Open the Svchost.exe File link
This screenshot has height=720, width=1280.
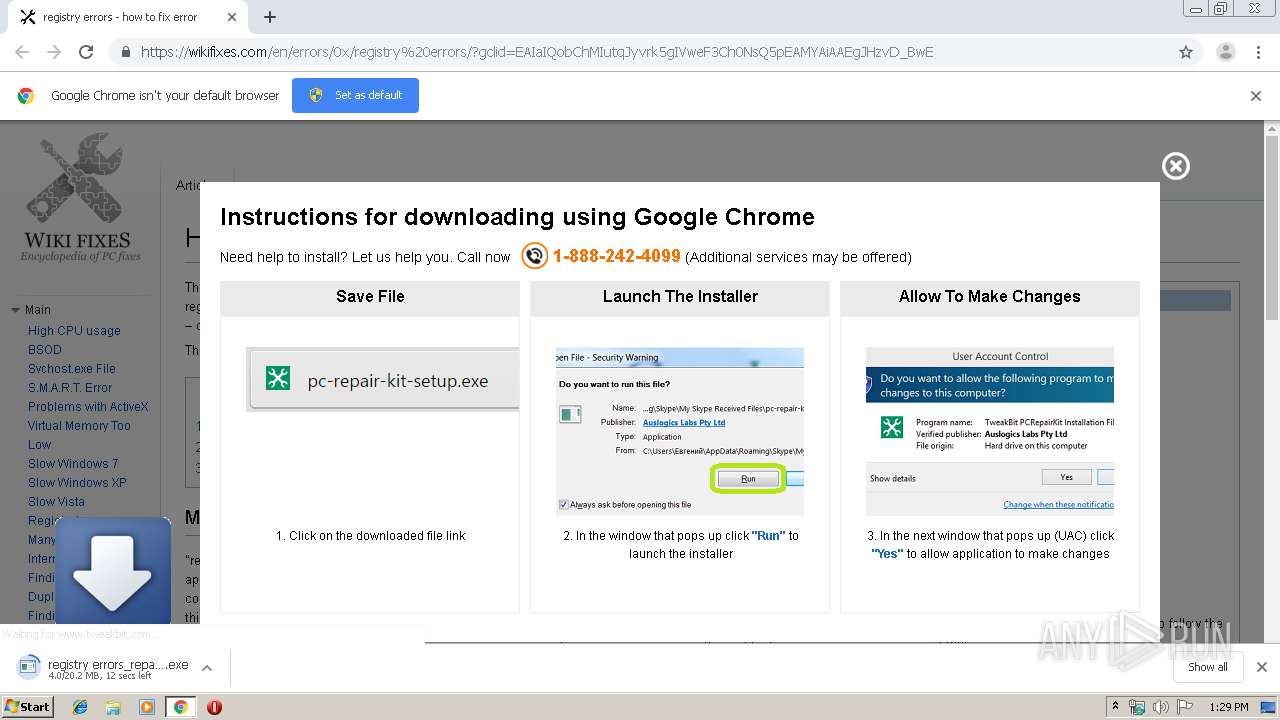point(72,369)
